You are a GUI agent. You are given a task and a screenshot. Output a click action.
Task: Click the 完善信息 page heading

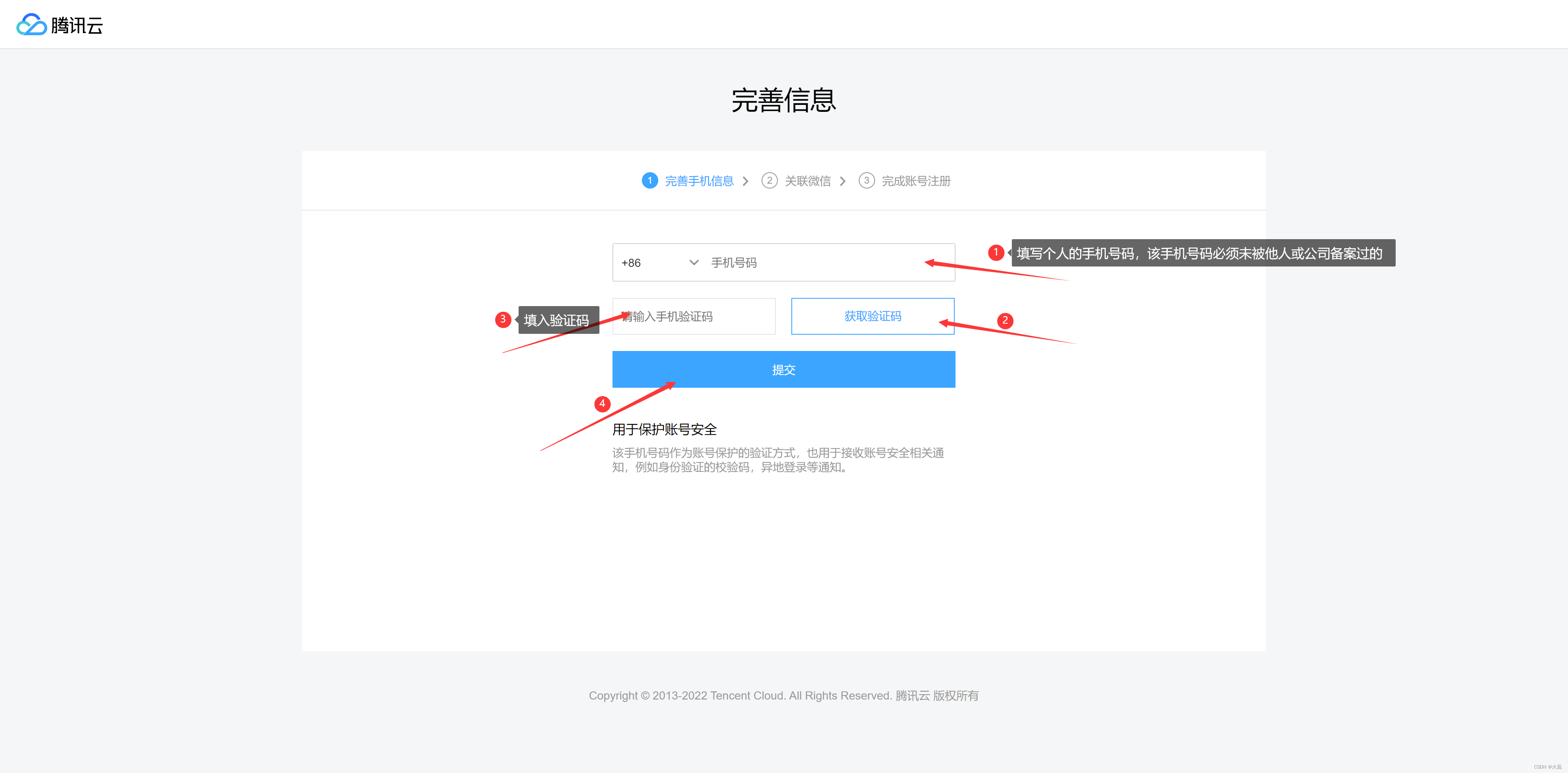[x=784, y=100]
